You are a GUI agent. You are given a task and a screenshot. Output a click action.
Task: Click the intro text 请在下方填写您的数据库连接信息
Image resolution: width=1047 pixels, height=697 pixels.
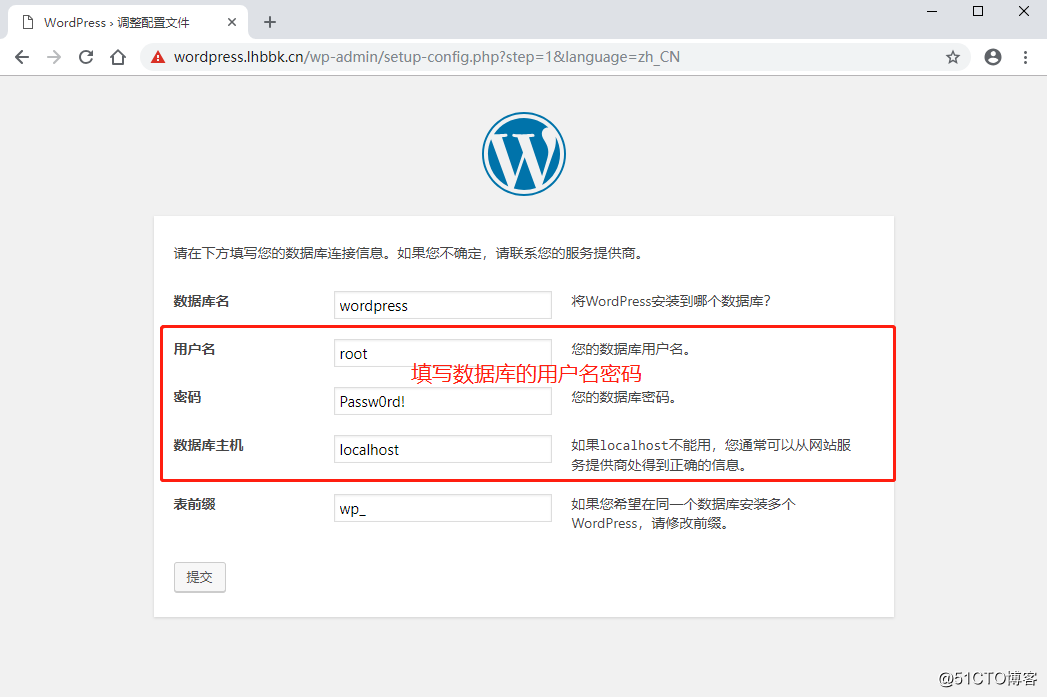tap(279, 253)
